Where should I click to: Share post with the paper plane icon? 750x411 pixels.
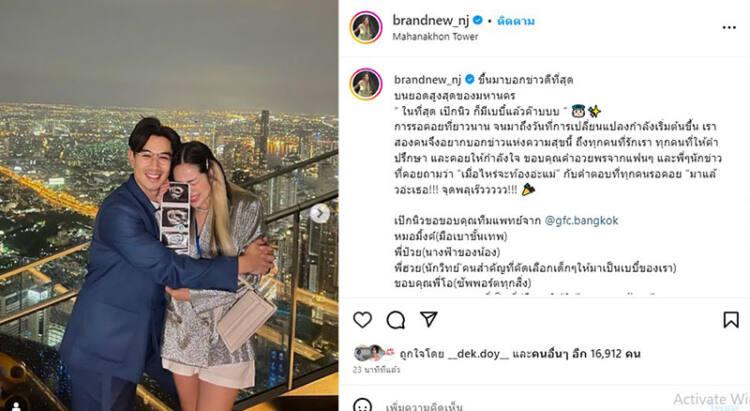[x=429, y=319]
